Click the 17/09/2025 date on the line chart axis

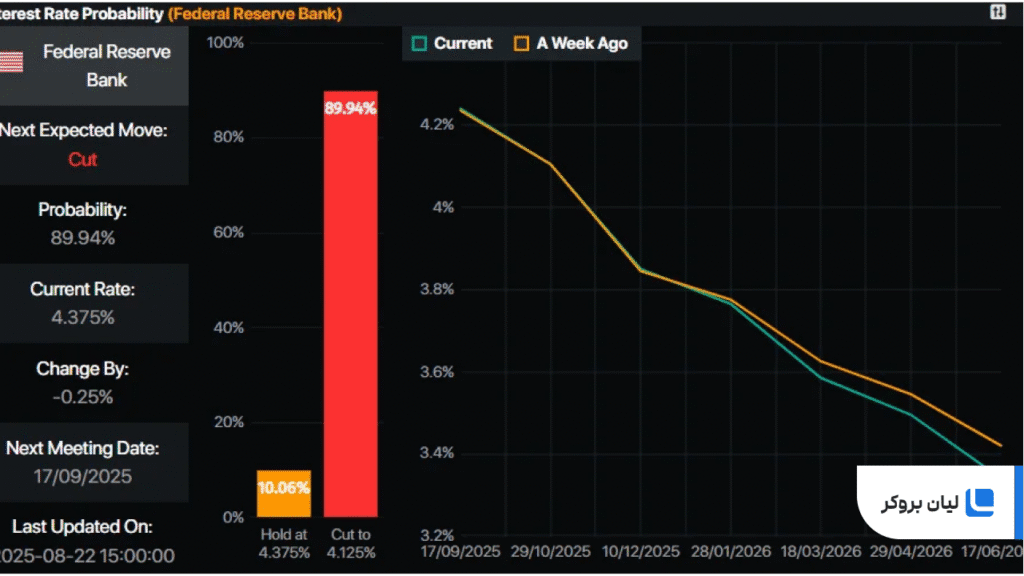(460, 552)
